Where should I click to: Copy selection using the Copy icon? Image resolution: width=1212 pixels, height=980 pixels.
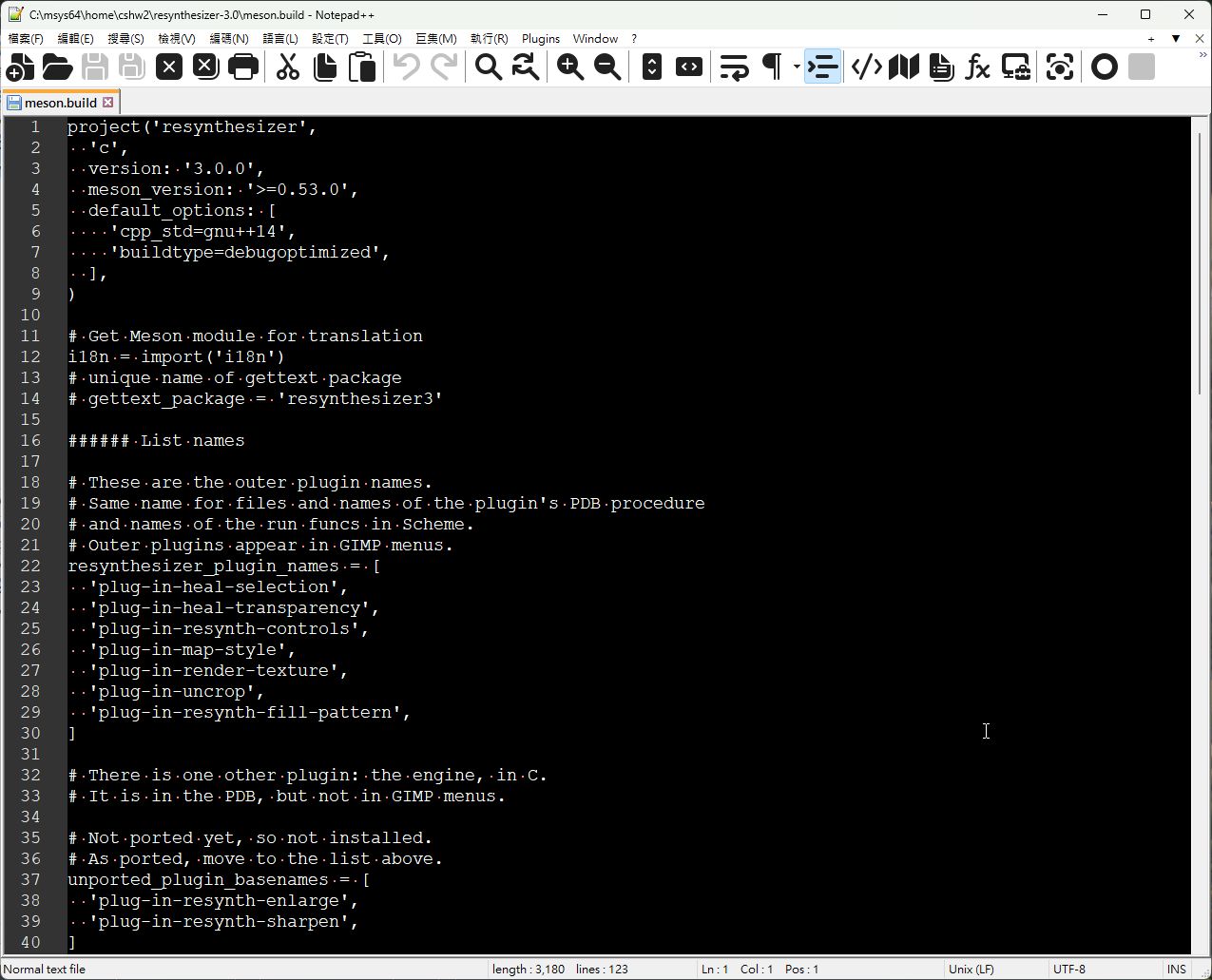click(x=325, y=67)
